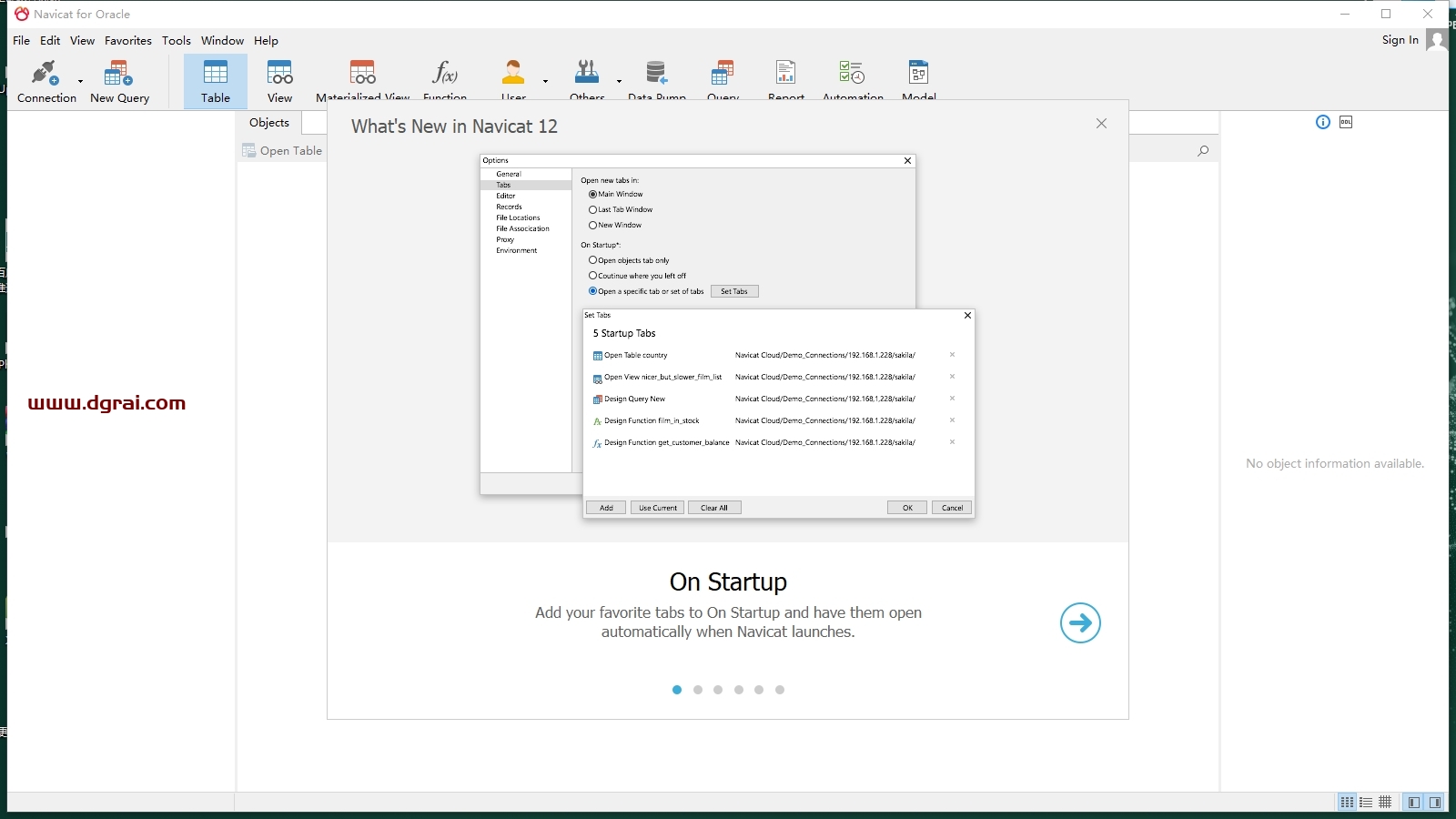The width and height of the screenshot is (1456, 819).
Task: Go to next What's New slide arrow
Action: 1080,623
